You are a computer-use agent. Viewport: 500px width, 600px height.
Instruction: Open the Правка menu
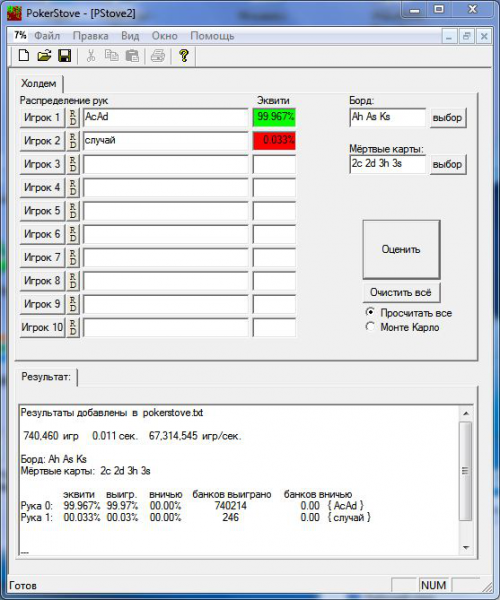[x=91, y=36]
